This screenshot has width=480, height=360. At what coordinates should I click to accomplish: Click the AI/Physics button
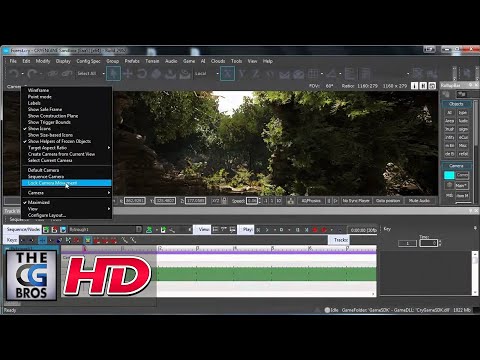311,201
